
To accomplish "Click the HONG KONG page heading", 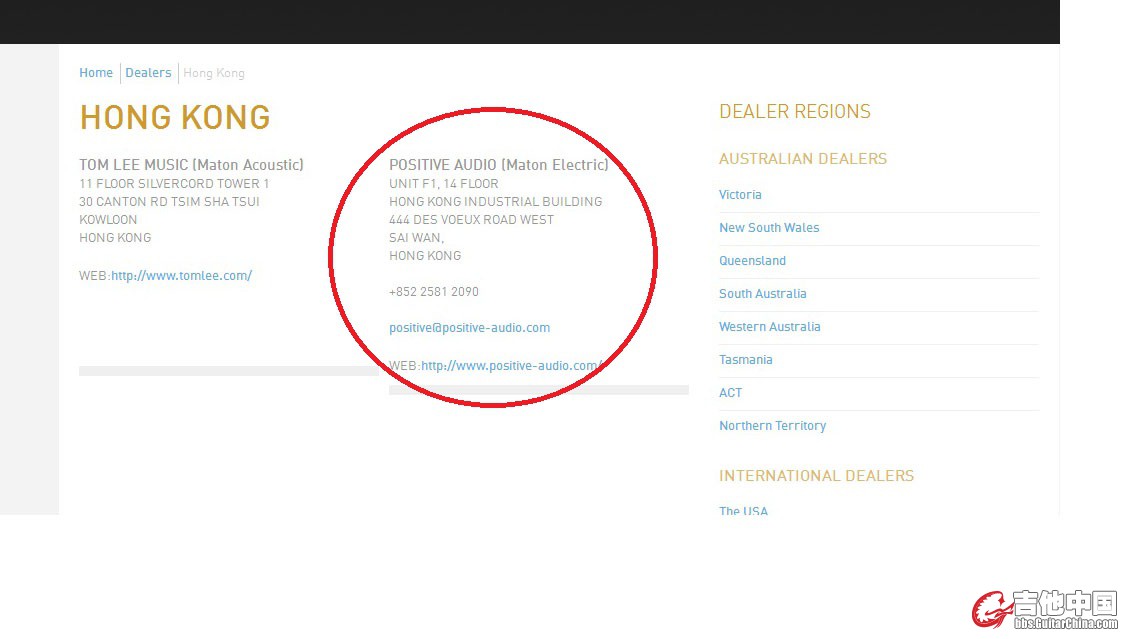I will pyautogui.click(x=175, y=118).
